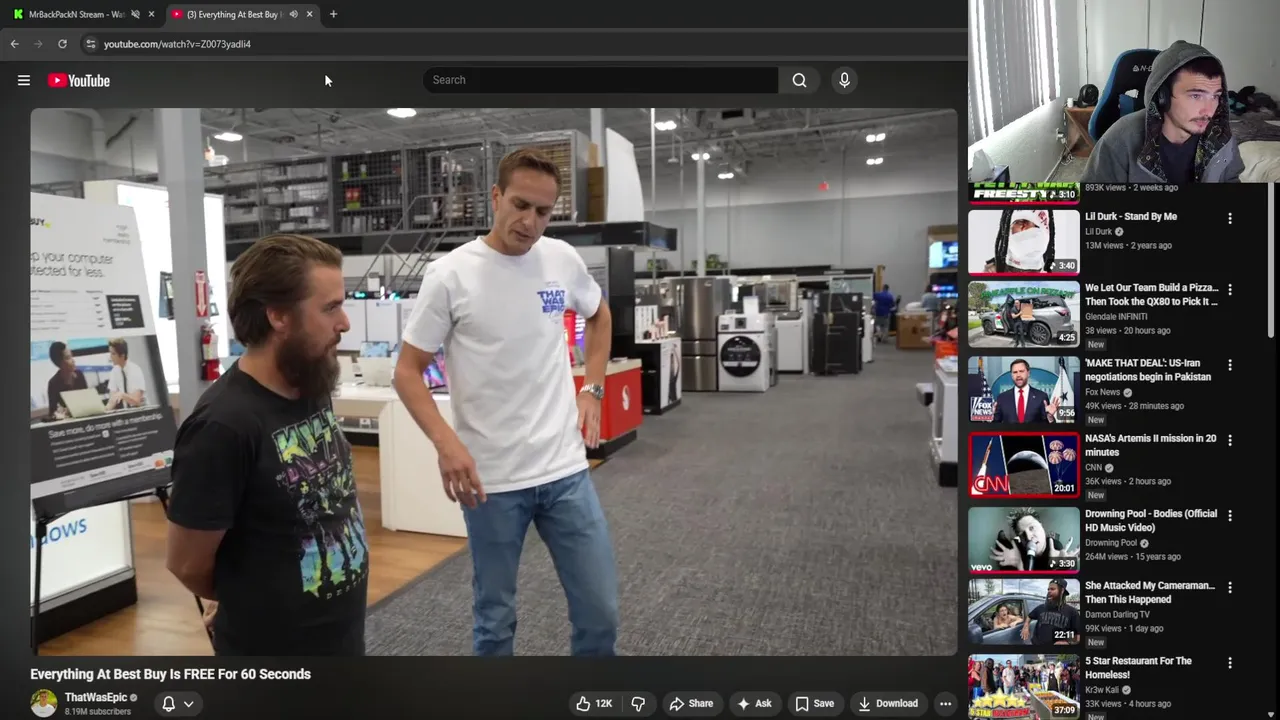This screenshot has width=1280, height=720.
Task: Open options for Fox News video
Action: (x=1230, y=365)
